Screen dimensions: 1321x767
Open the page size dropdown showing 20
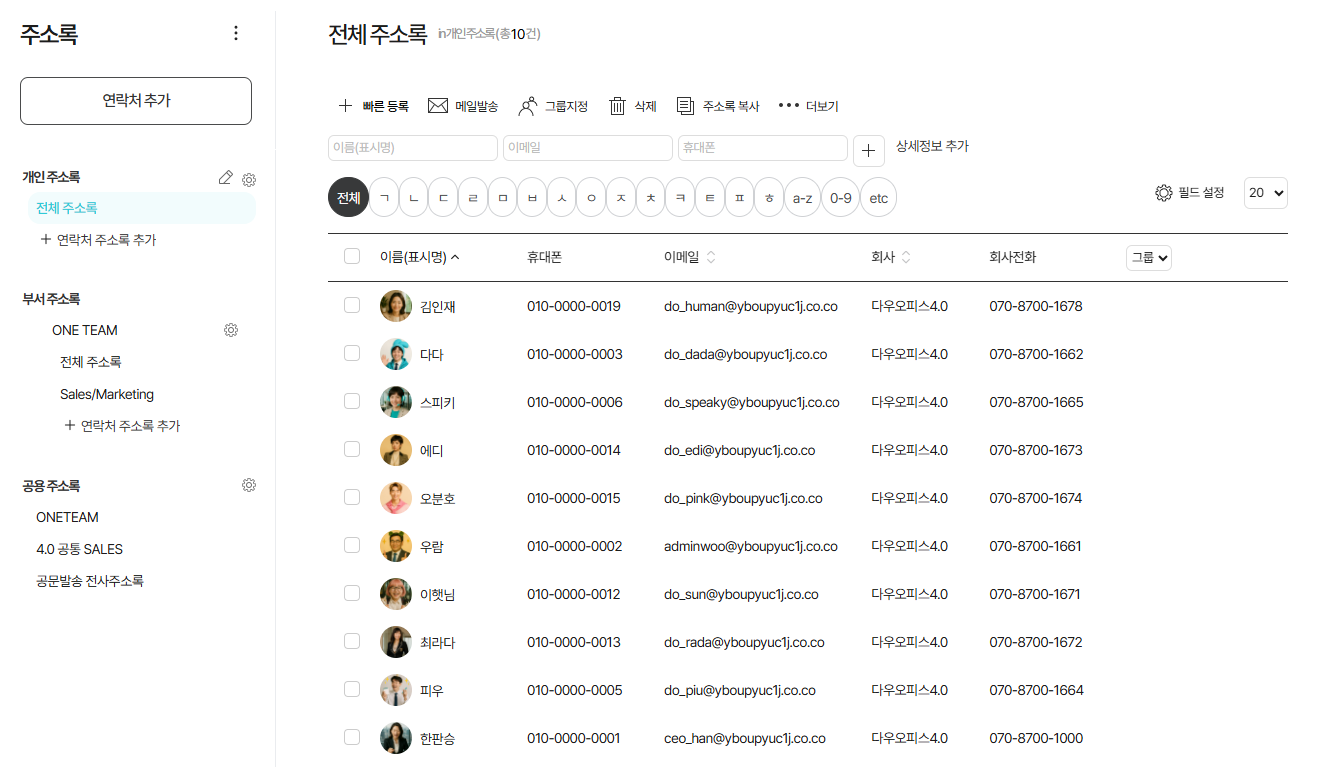coord(1265,193)
